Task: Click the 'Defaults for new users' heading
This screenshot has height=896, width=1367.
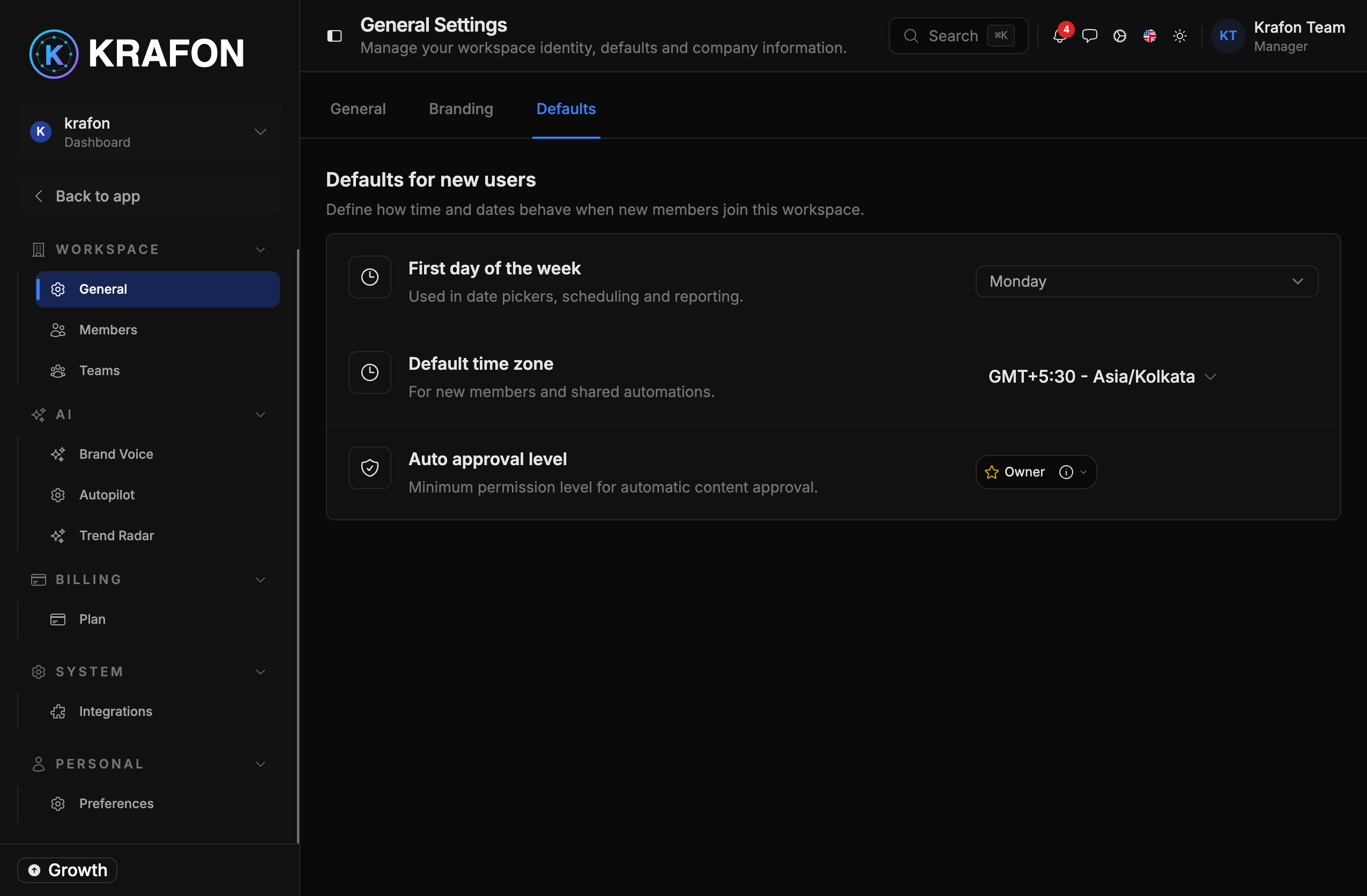Action: coord(430,180)
